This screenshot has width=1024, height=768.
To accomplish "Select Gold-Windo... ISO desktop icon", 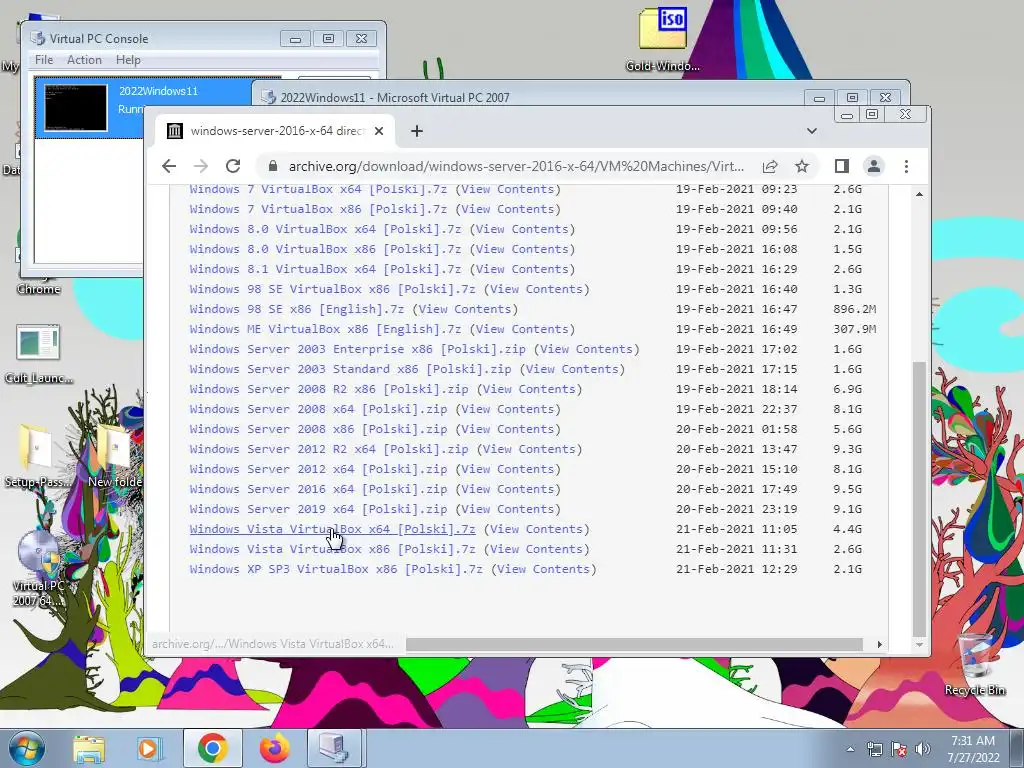I will (663, 39).
